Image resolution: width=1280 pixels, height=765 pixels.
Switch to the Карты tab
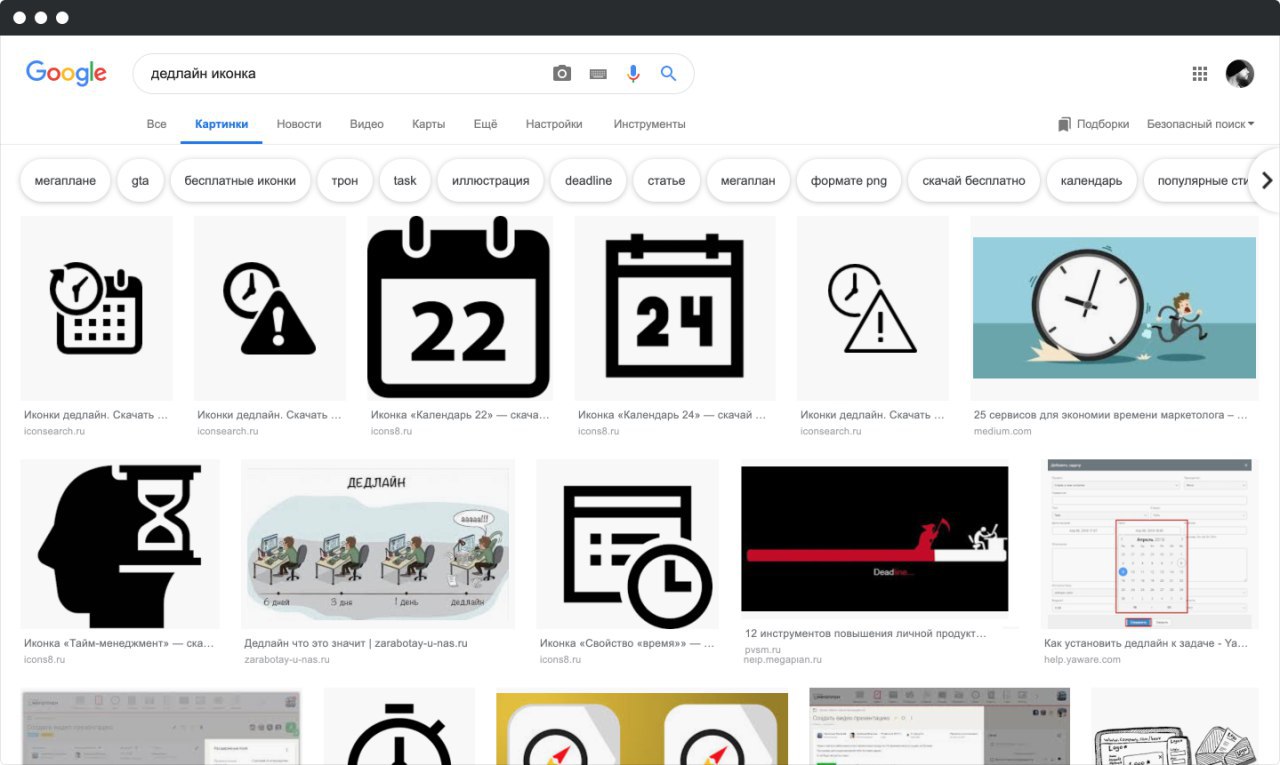(x=428, y=124)
